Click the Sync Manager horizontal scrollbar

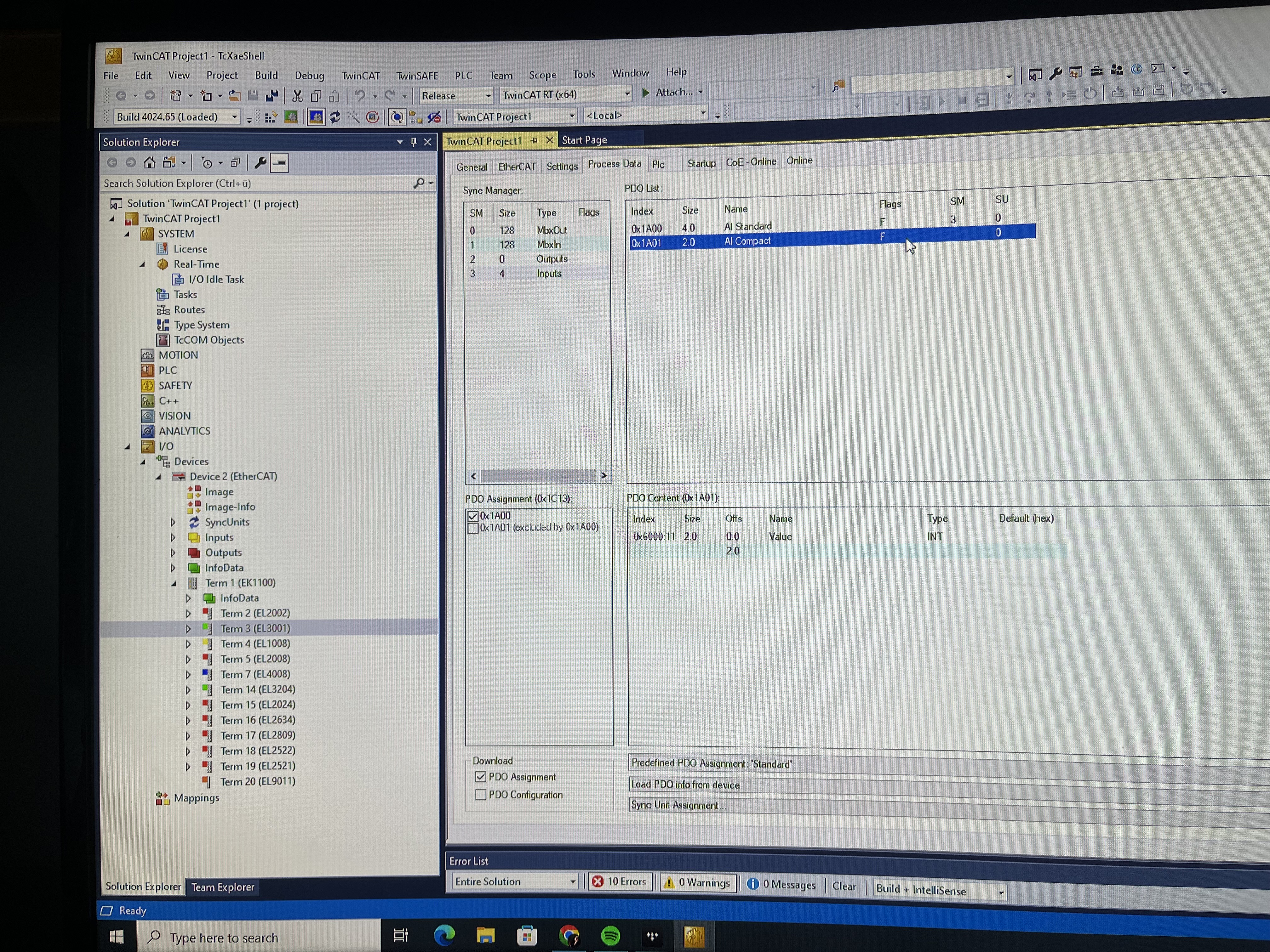pos(538,476)
